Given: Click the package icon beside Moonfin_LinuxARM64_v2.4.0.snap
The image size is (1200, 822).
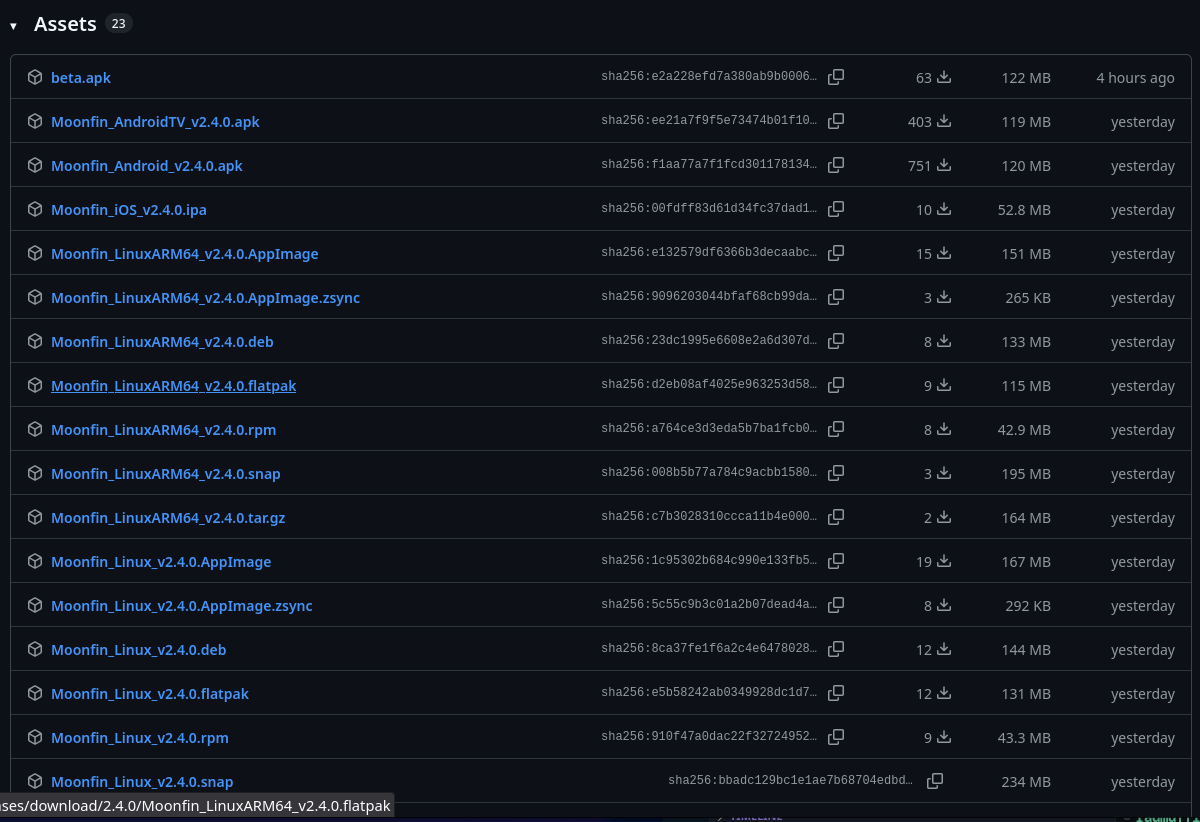Looking at the screenshot, I should (35, 473).
